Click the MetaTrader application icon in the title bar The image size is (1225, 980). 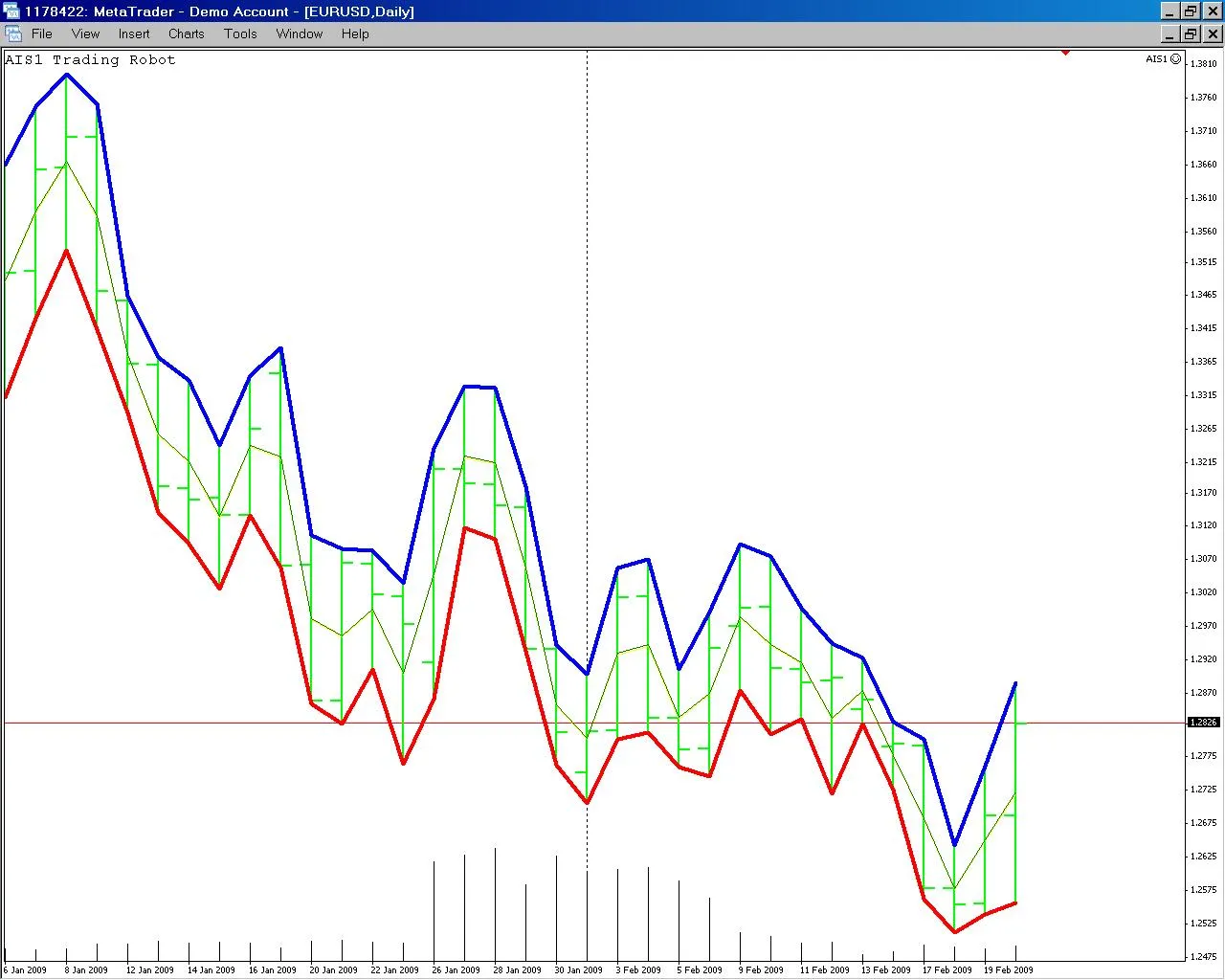click(12, 11)
